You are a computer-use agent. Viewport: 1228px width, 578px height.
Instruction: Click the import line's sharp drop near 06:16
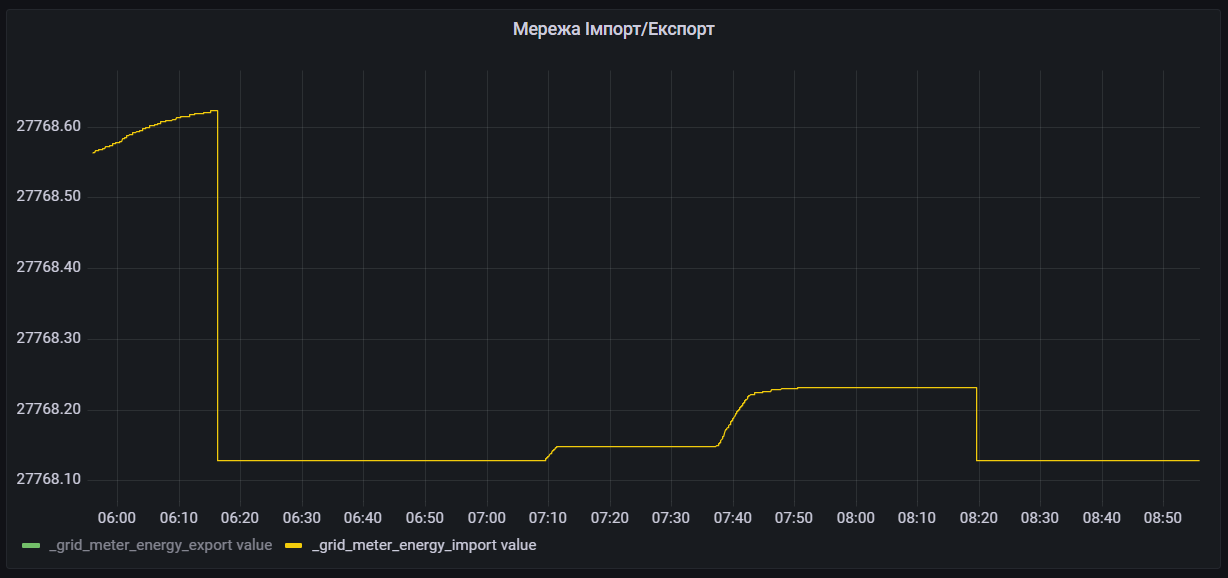click(x=217, y=285)
